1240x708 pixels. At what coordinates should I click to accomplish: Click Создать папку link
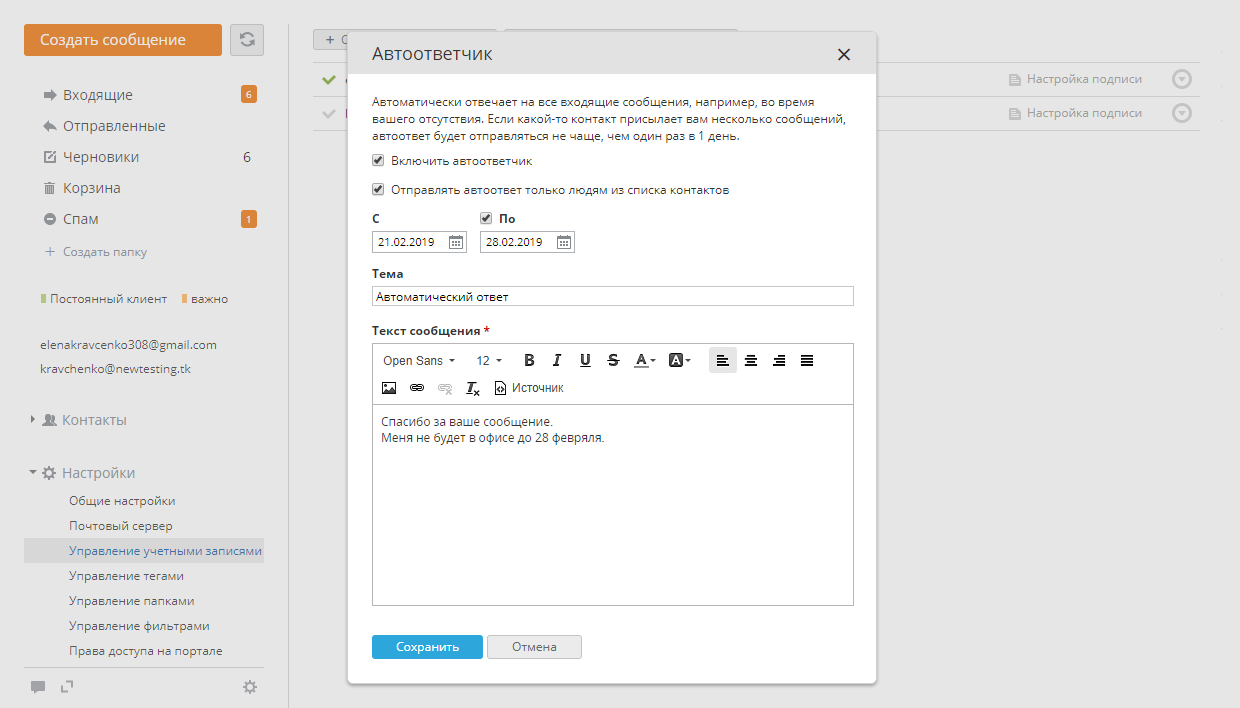(96, 252)
